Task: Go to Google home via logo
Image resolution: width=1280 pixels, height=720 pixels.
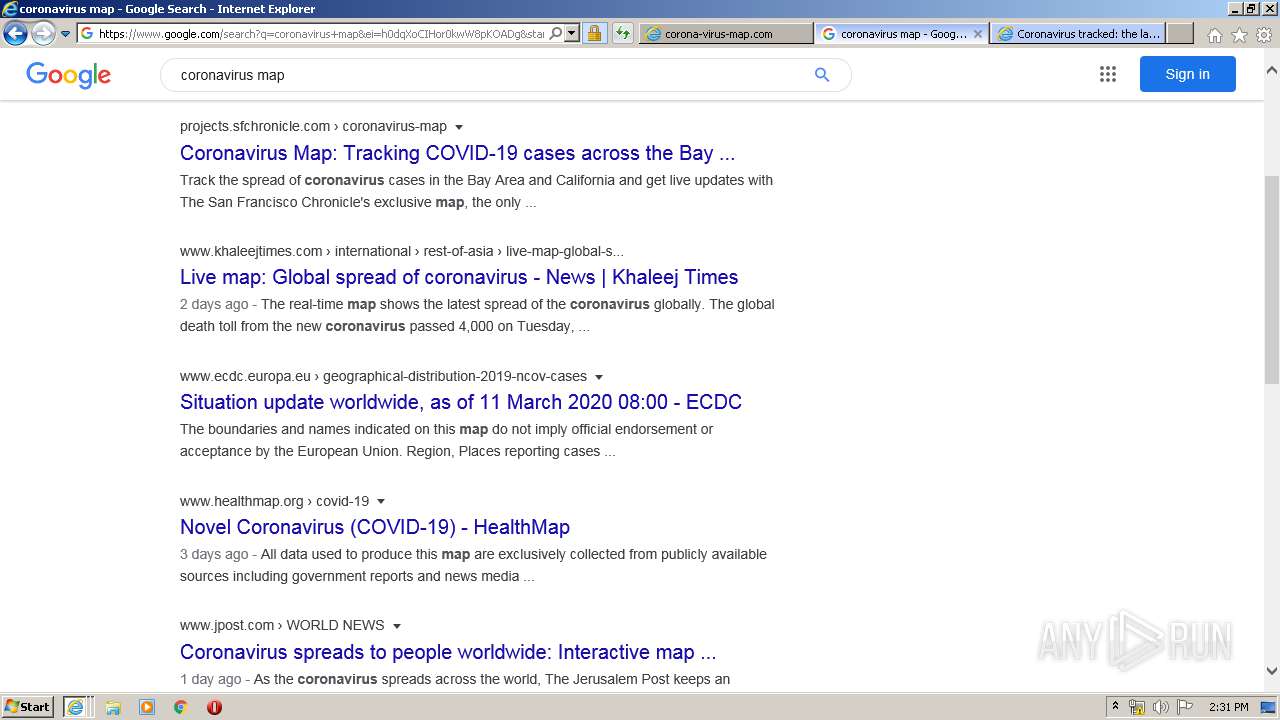Action: (x=68, y=75)
